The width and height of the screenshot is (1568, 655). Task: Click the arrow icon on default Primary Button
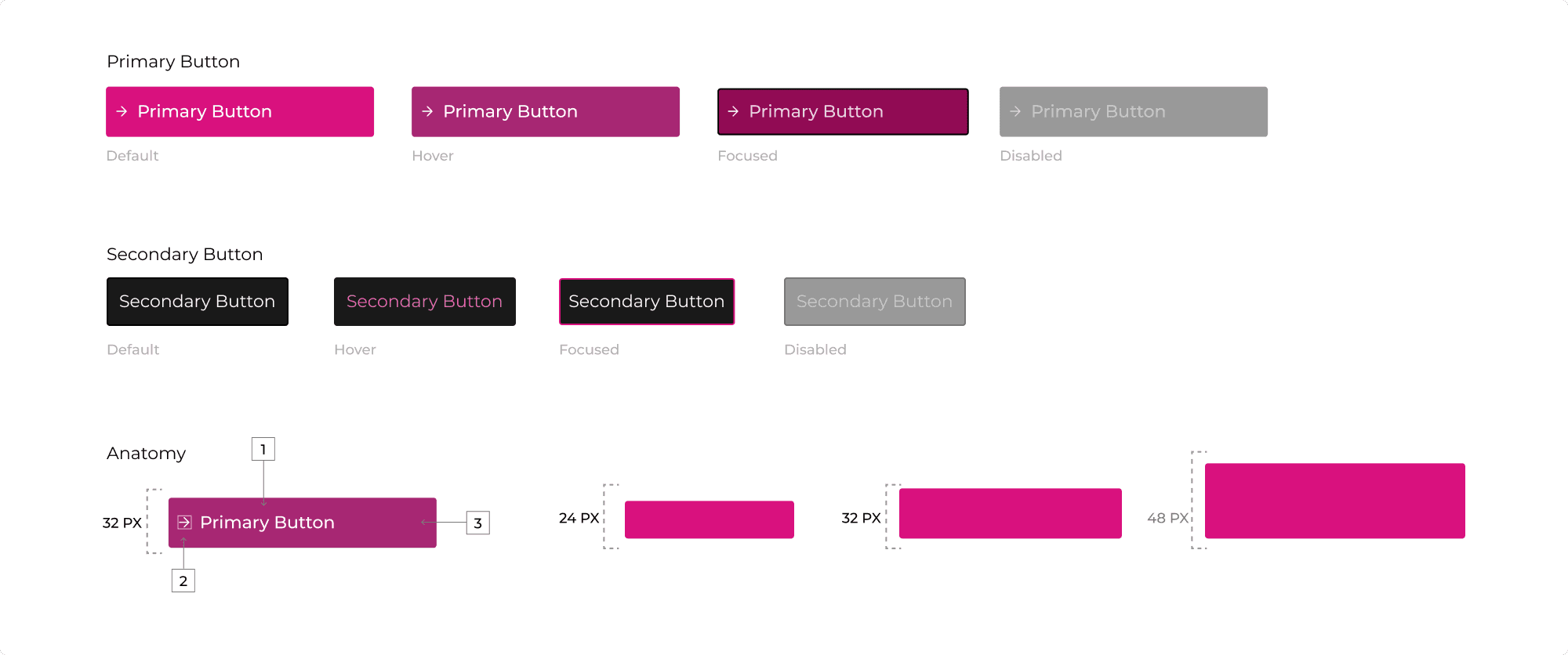click(x=122, y=111)
